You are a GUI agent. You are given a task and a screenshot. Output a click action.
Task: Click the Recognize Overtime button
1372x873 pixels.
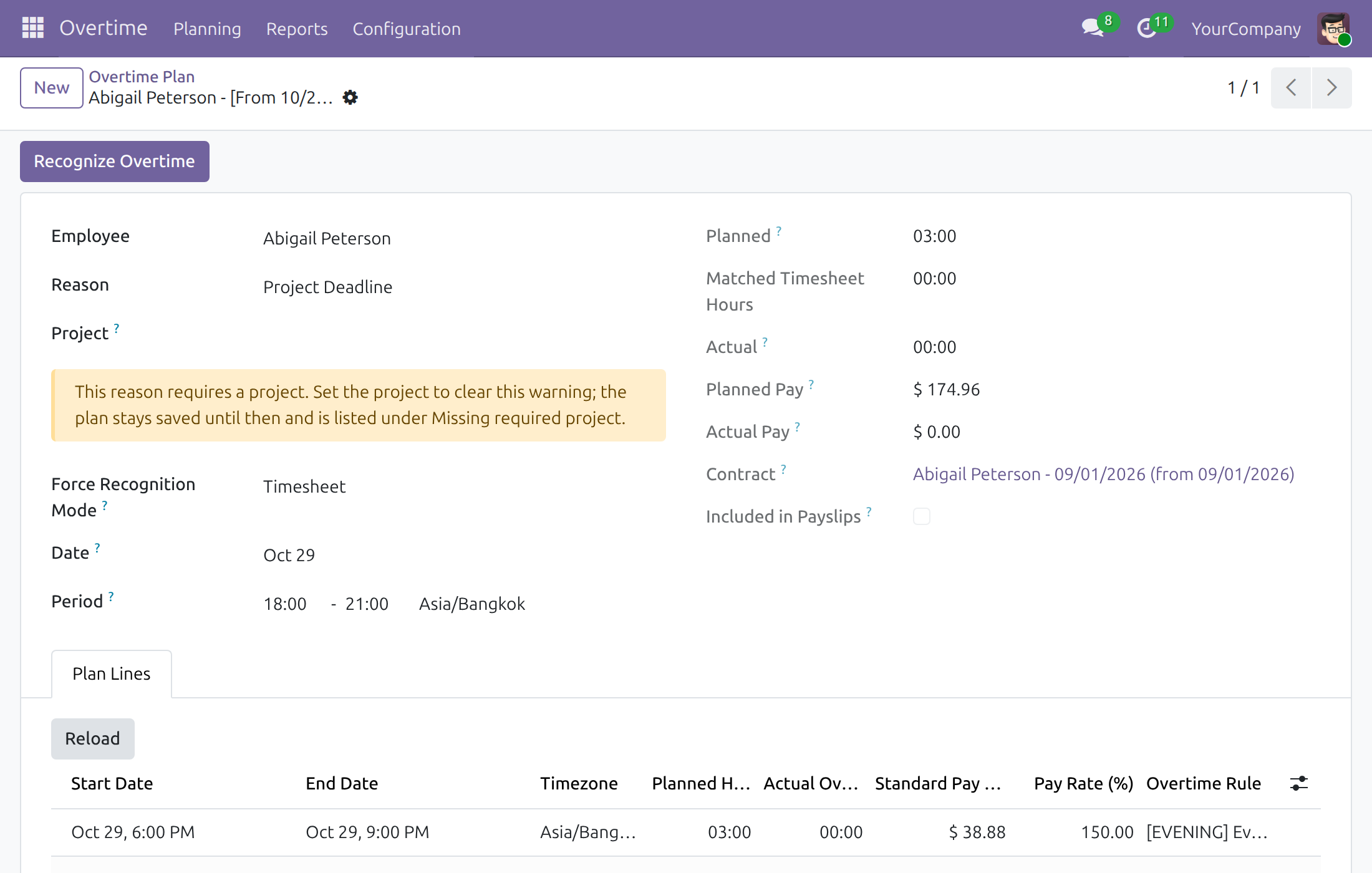point(115,162)
